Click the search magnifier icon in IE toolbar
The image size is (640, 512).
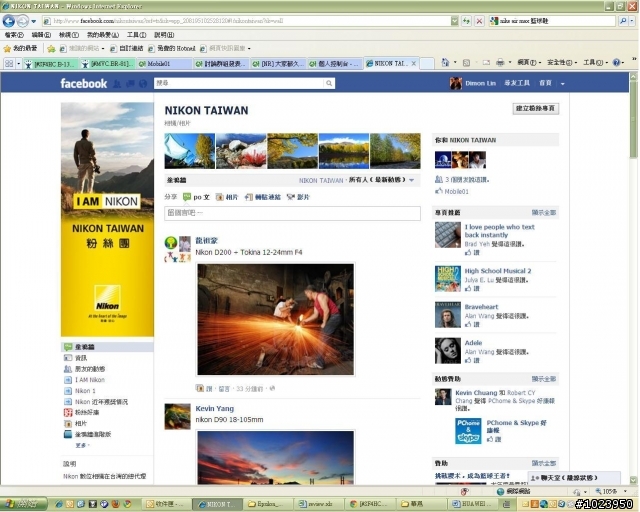click(x=623, y=21)
